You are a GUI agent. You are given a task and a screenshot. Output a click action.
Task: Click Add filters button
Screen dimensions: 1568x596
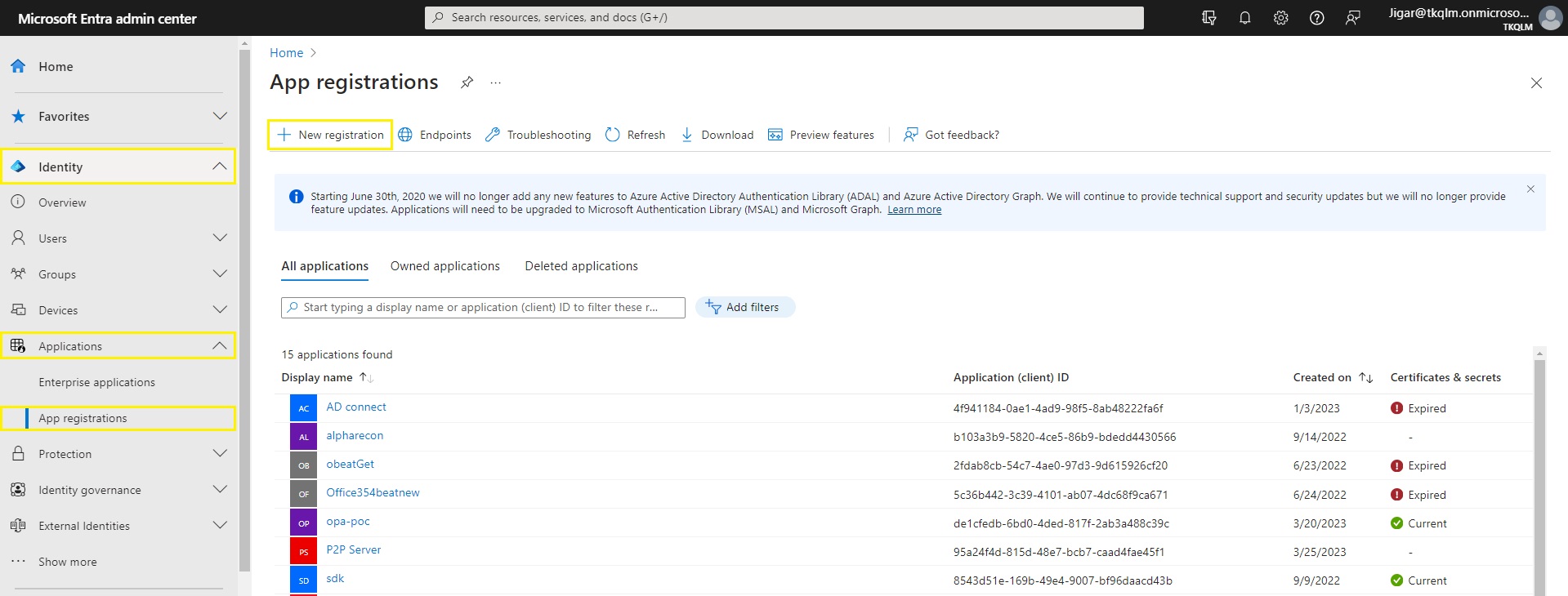[x=744, y=307]
